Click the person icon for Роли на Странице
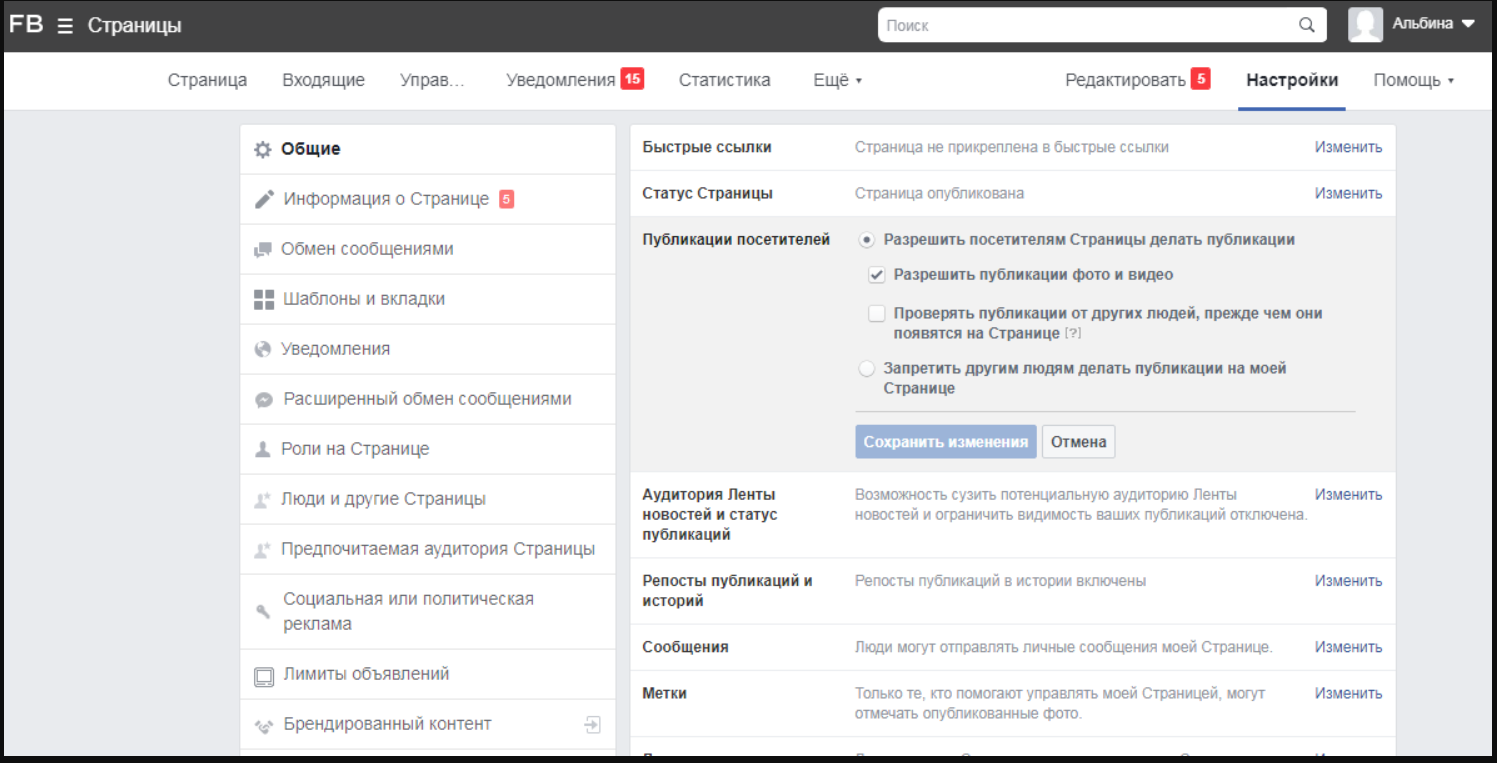Viewport: 1497px width, 763px height. (x=262, y=448)
